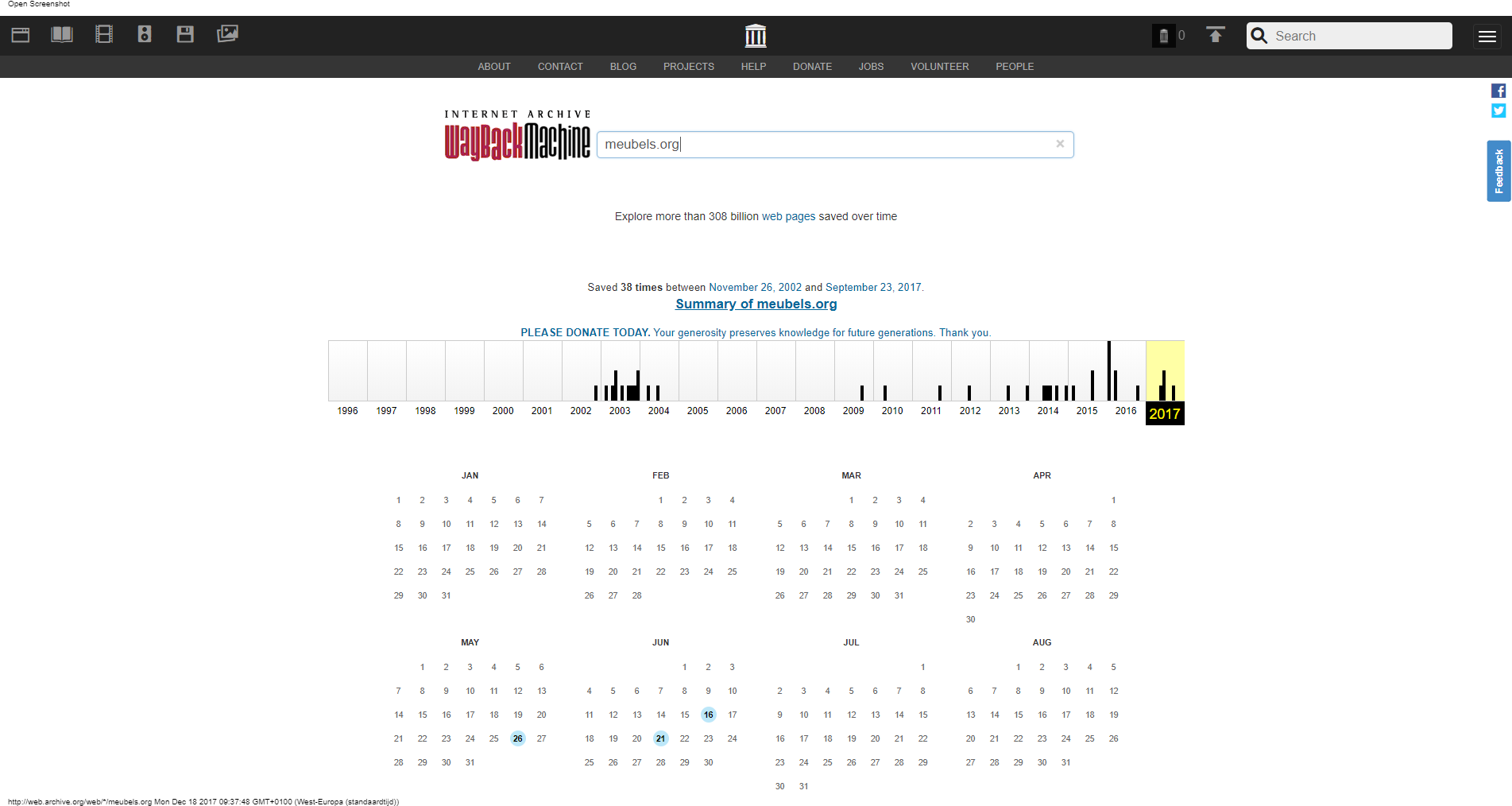
Task: Select year 2003 on timeline
Action: coord(620,411)
